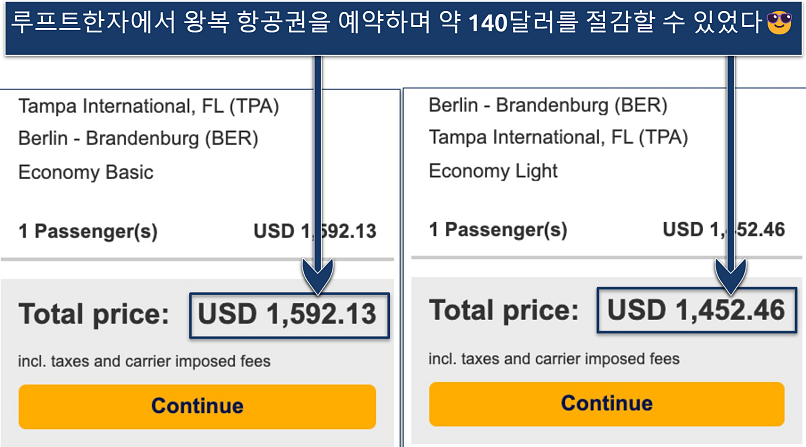Click Tampa International, FL (TPA) in left panel
This screenshot has height=447, width=806.
(x=148, y=106)
